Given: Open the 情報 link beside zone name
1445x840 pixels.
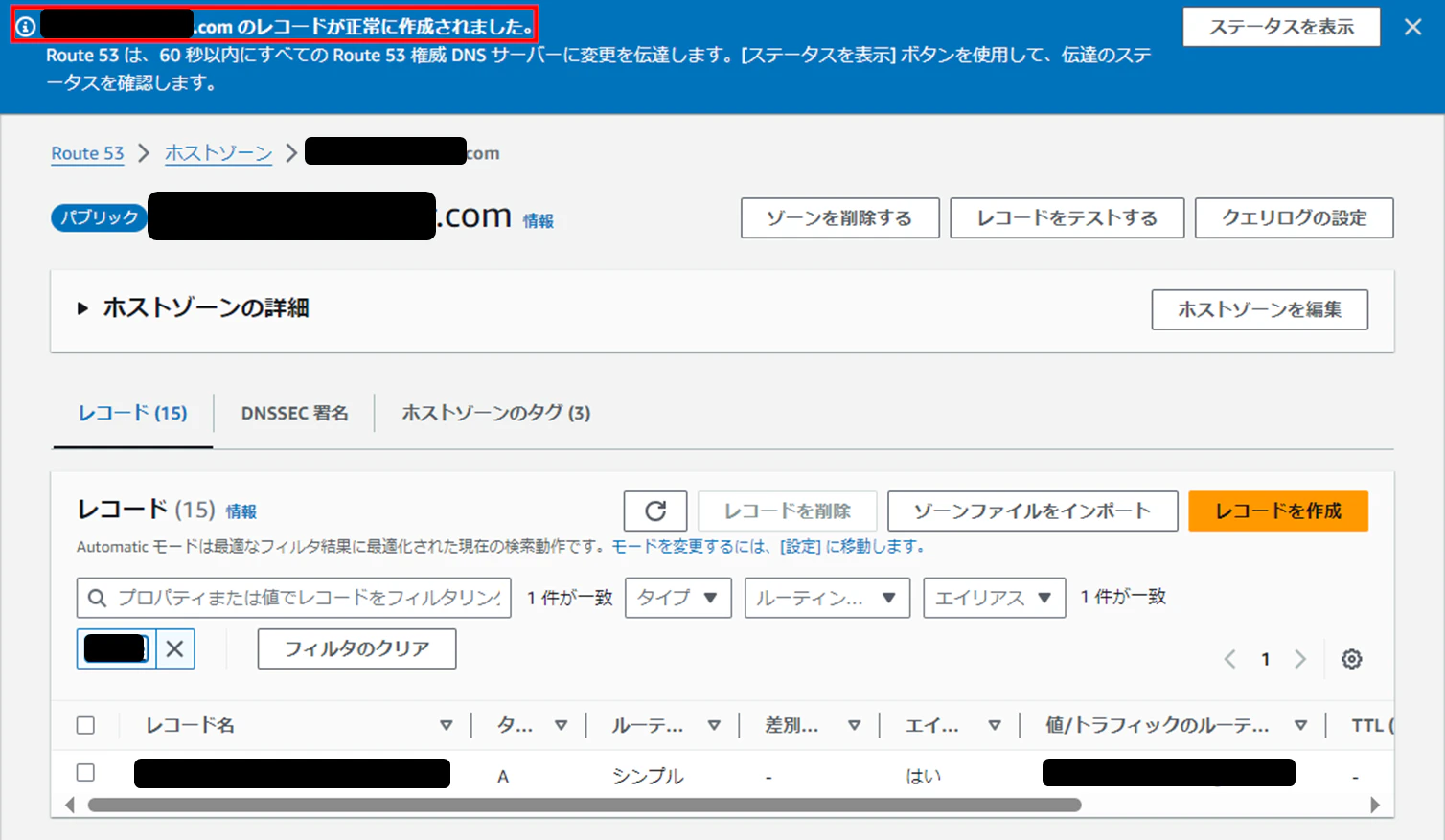Looking at the screenshot, I should tap(539, 221).
